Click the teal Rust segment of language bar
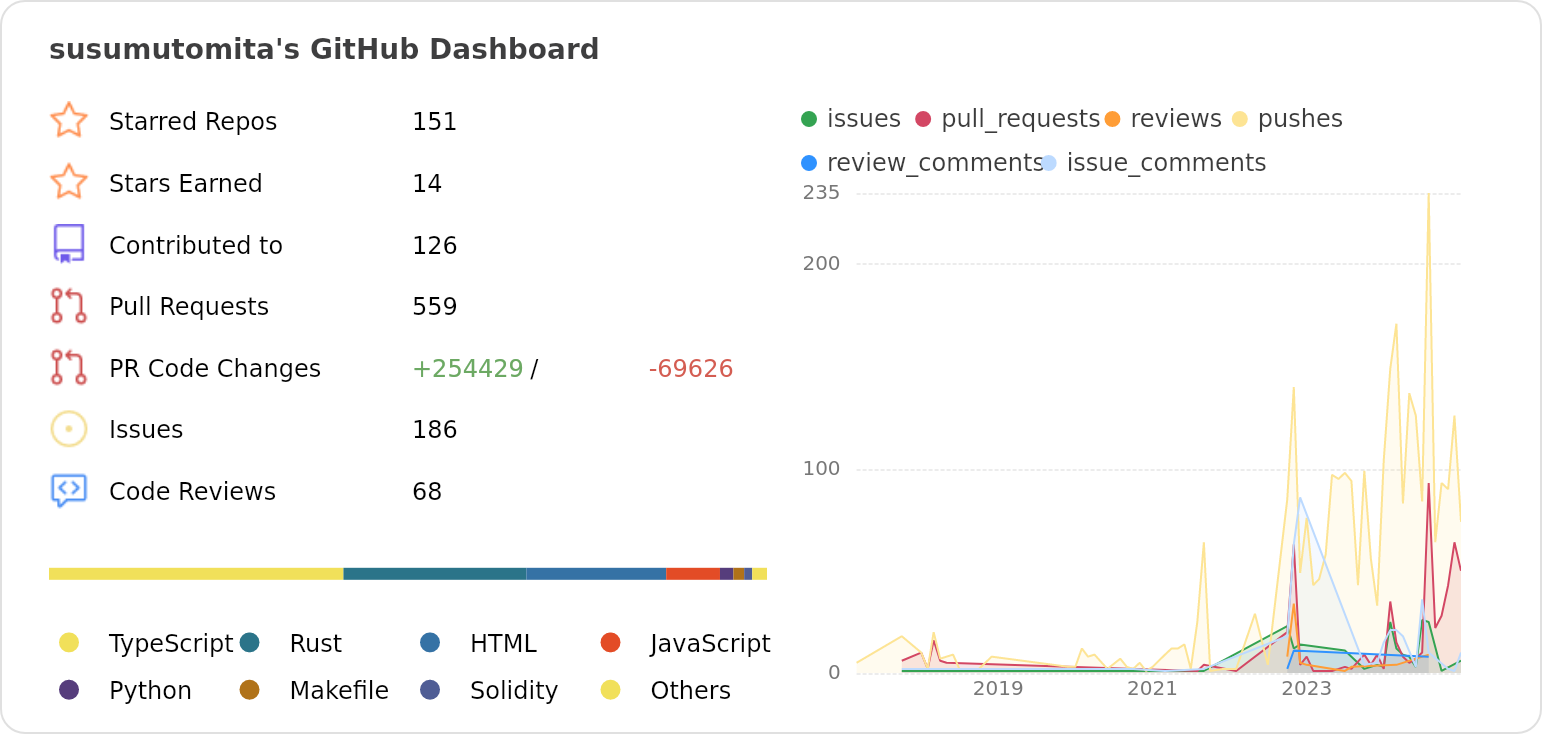 435,574
